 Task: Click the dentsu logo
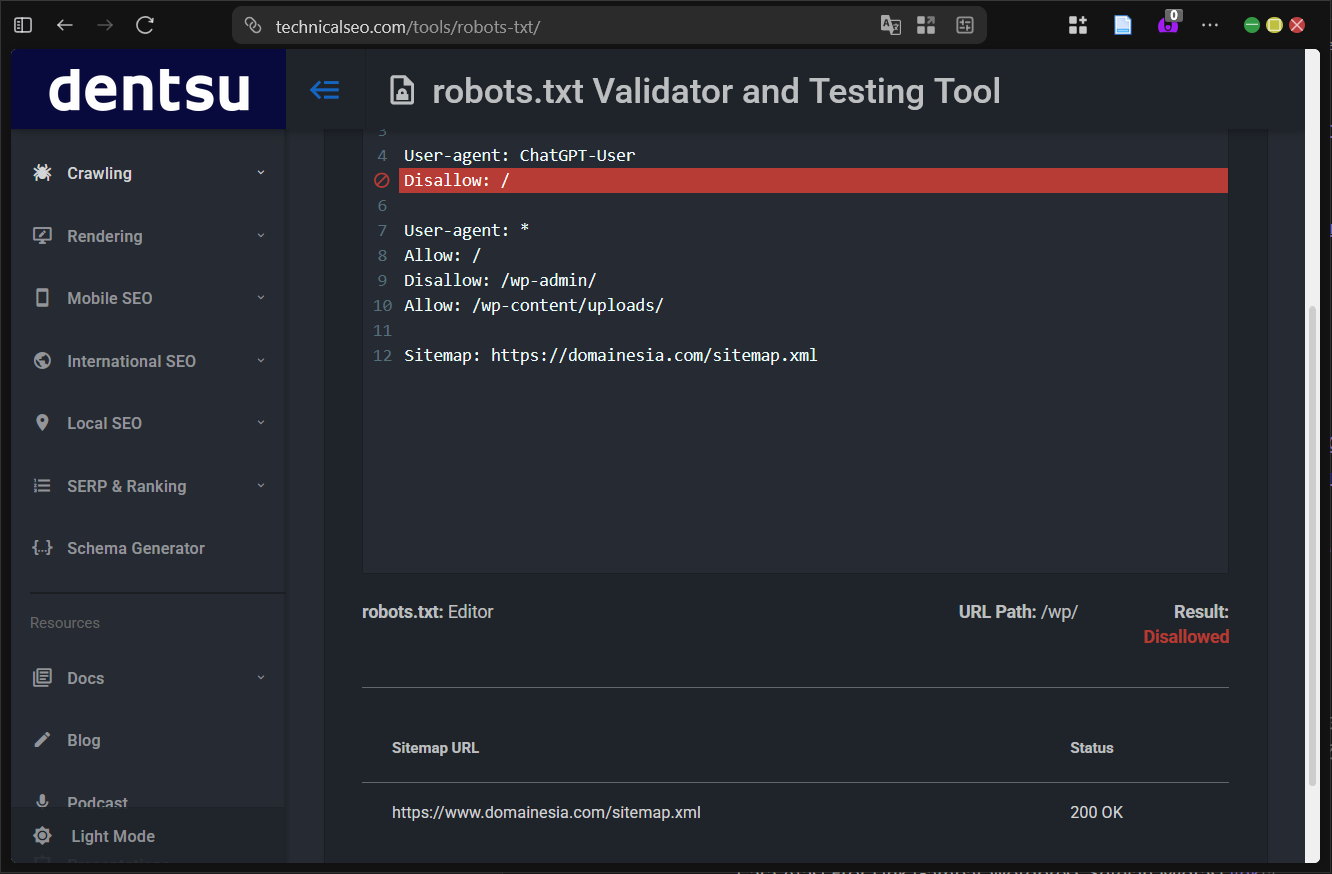click(149, 90)
